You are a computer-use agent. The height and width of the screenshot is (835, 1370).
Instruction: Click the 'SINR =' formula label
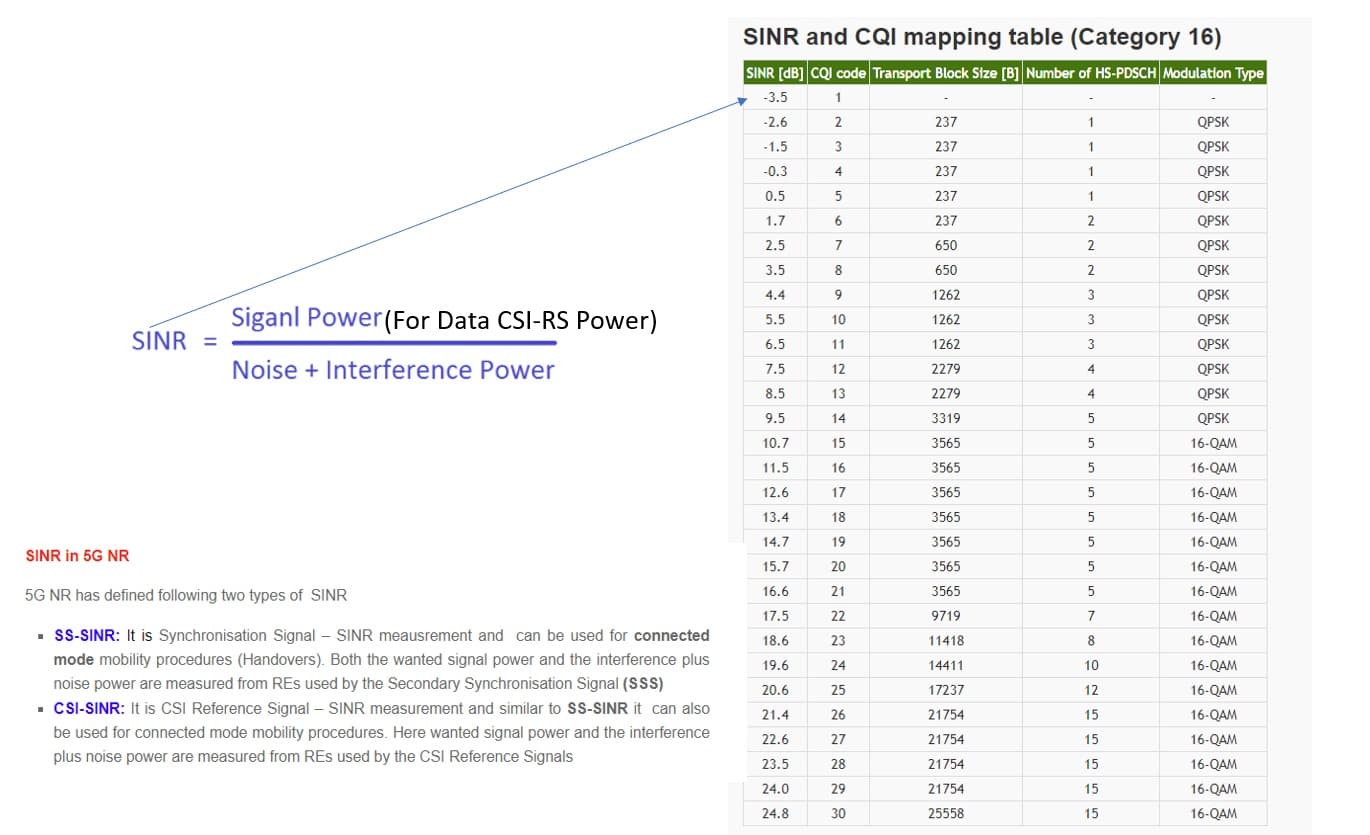click(174, 341)
